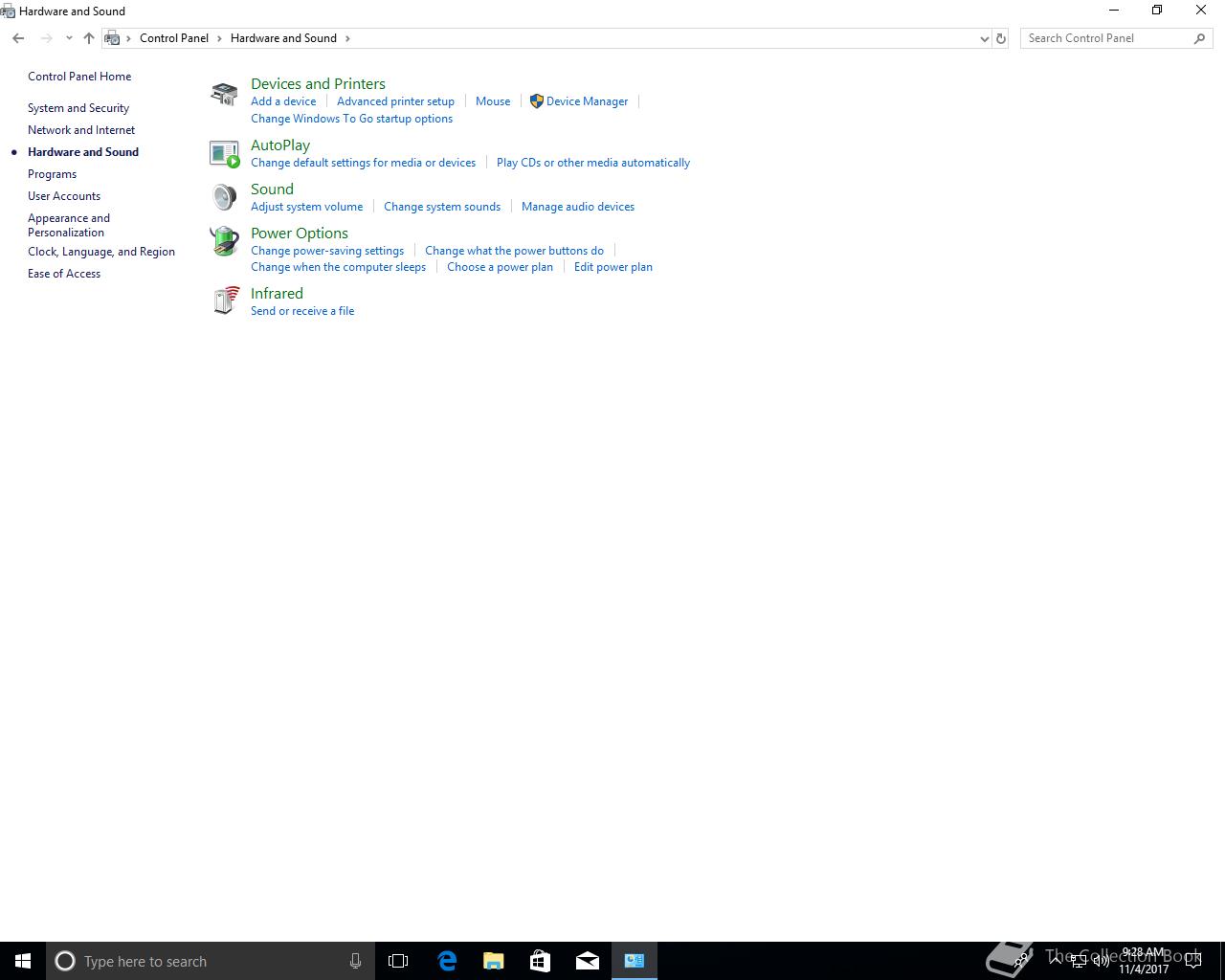Click the Cortana microphone icon

pos(355,961)
